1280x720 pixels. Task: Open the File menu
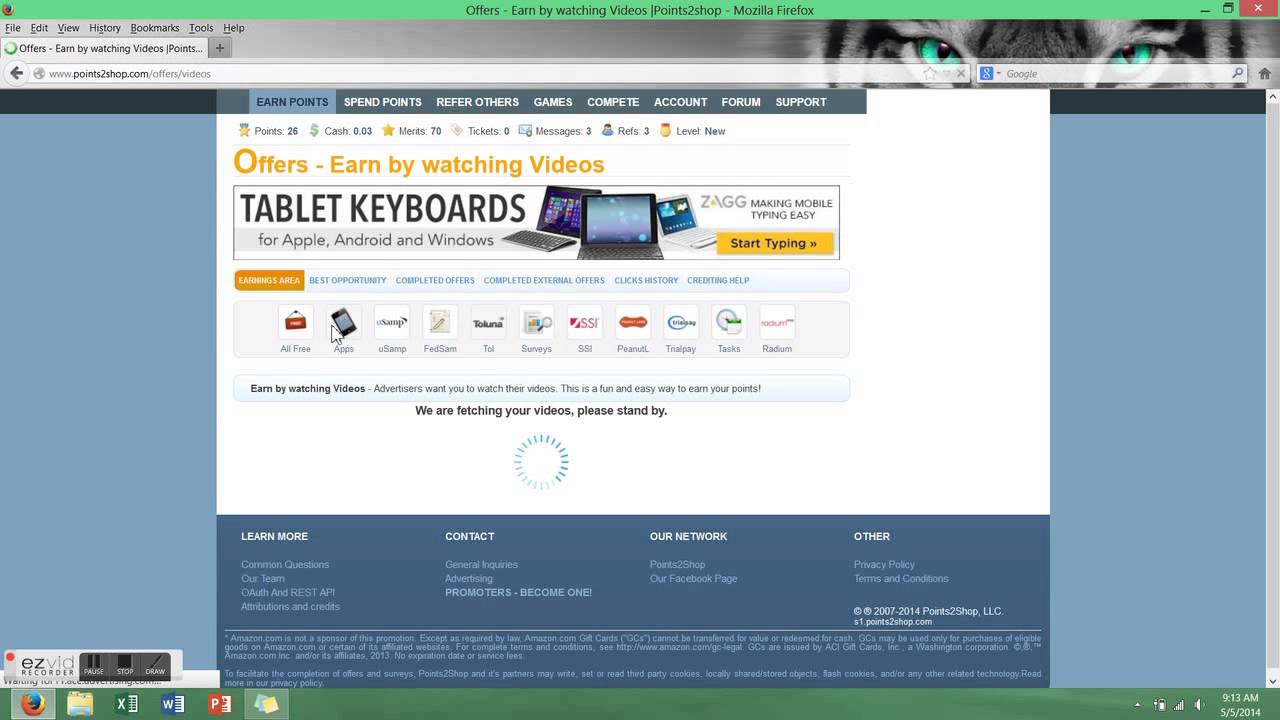coord(12,28)
